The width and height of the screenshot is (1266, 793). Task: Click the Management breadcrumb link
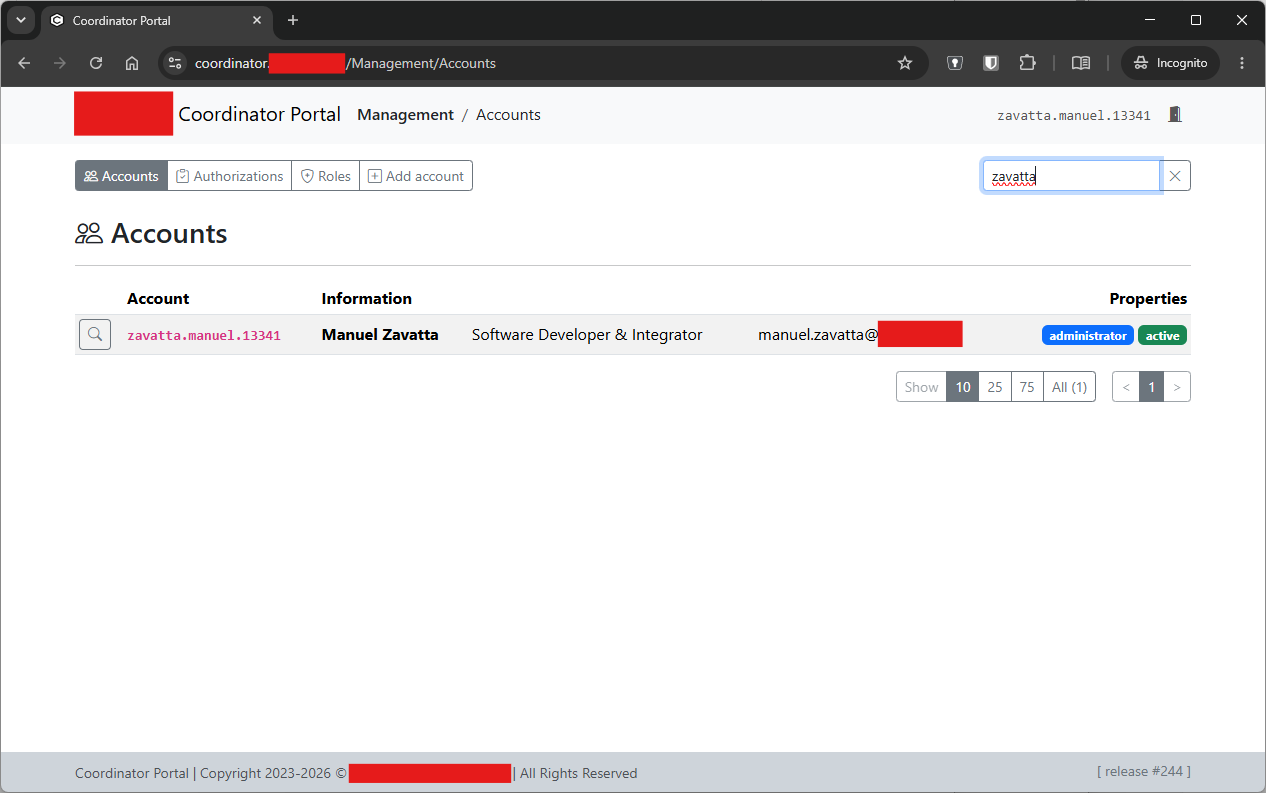click(405, 115)
